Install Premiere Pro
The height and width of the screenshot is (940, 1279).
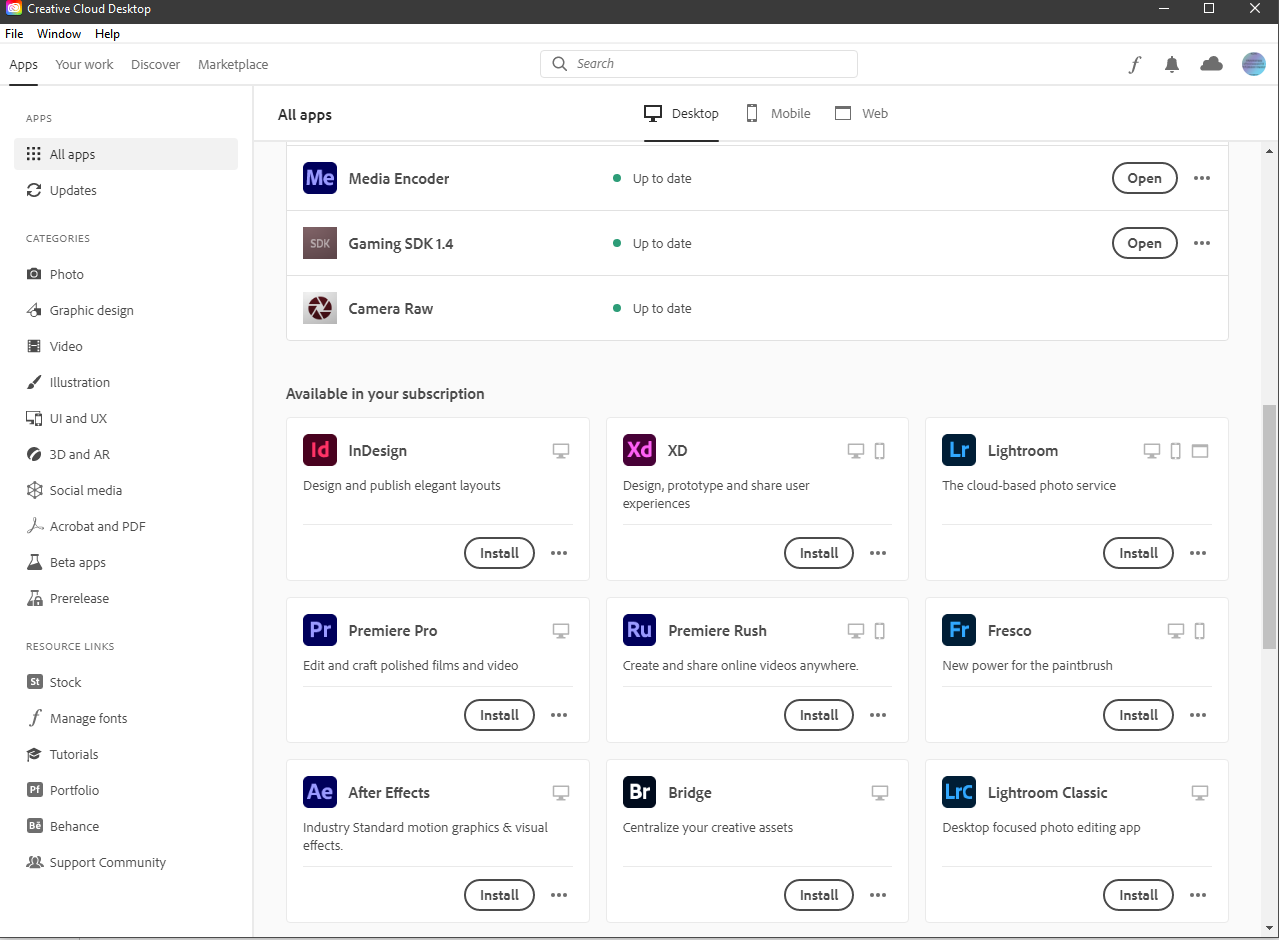click(499, 715)
